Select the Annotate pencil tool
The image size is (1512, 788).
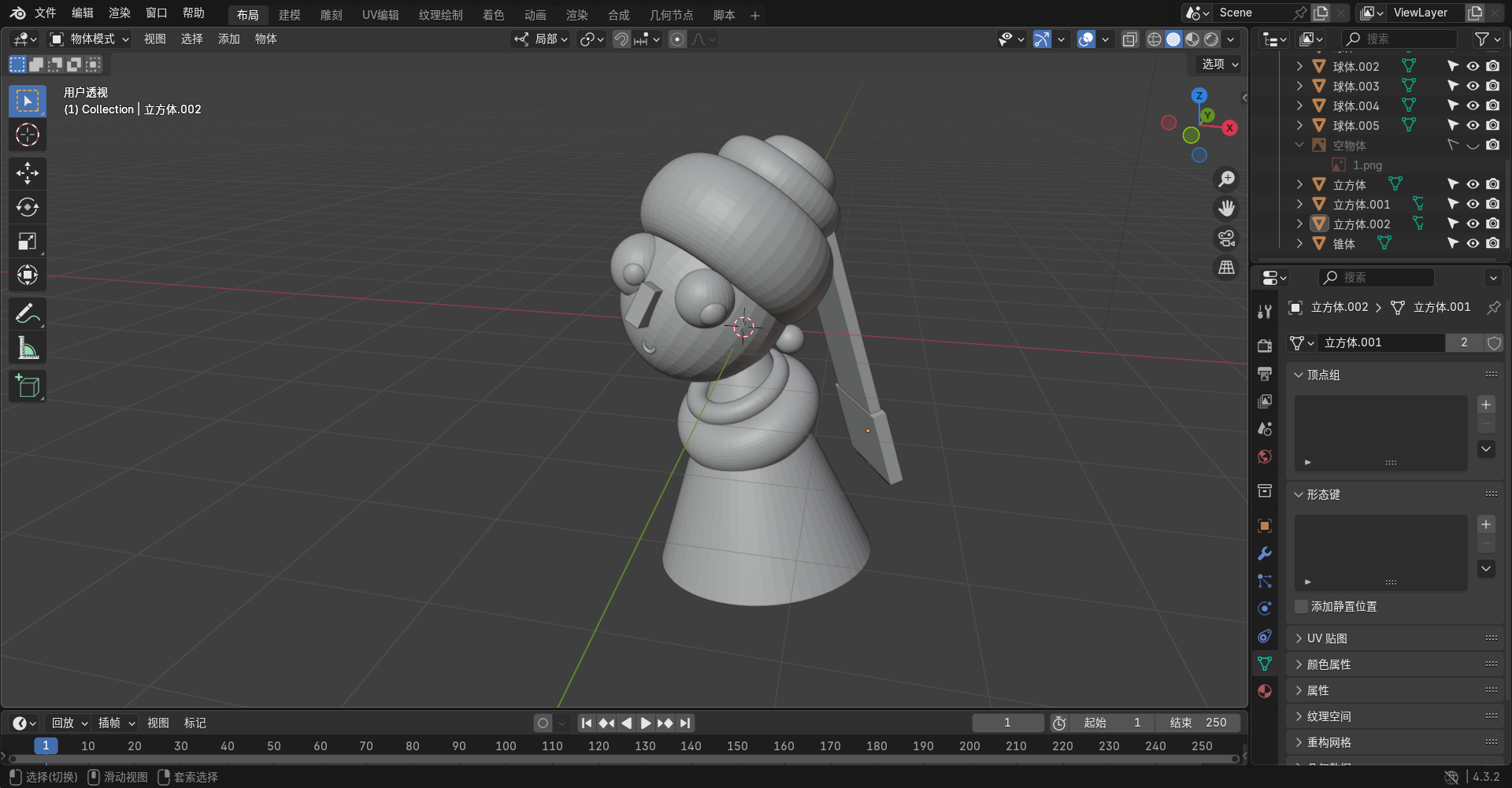pyautogui.click(x=28, y=314)
